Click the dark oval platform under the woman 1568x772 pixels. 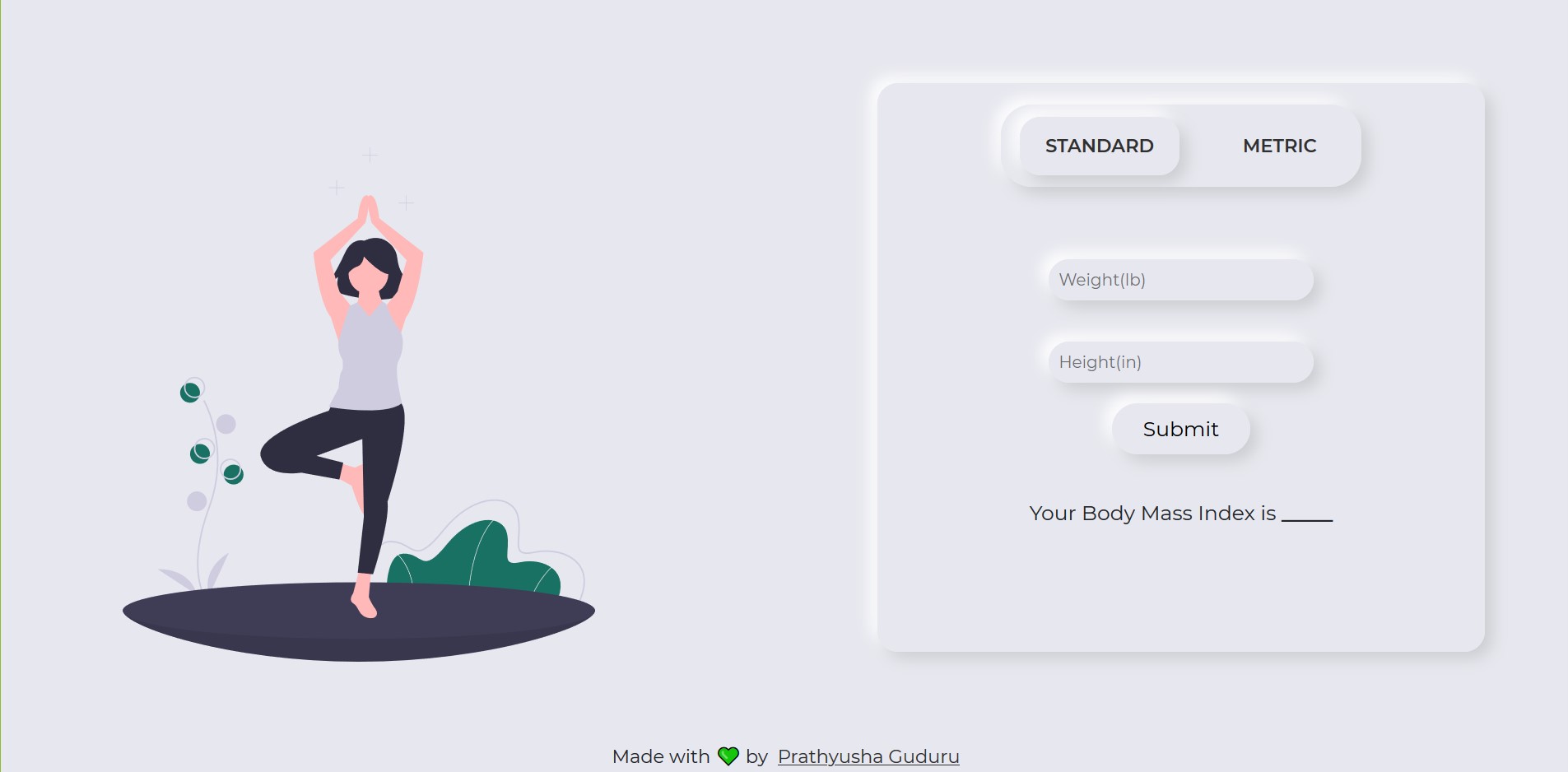[x=359, y=621]
